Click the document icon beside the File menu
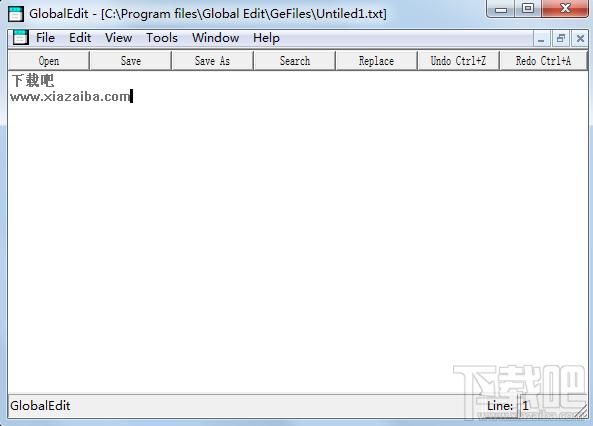This screenshot has height=426, width=593. pos(20,37)
